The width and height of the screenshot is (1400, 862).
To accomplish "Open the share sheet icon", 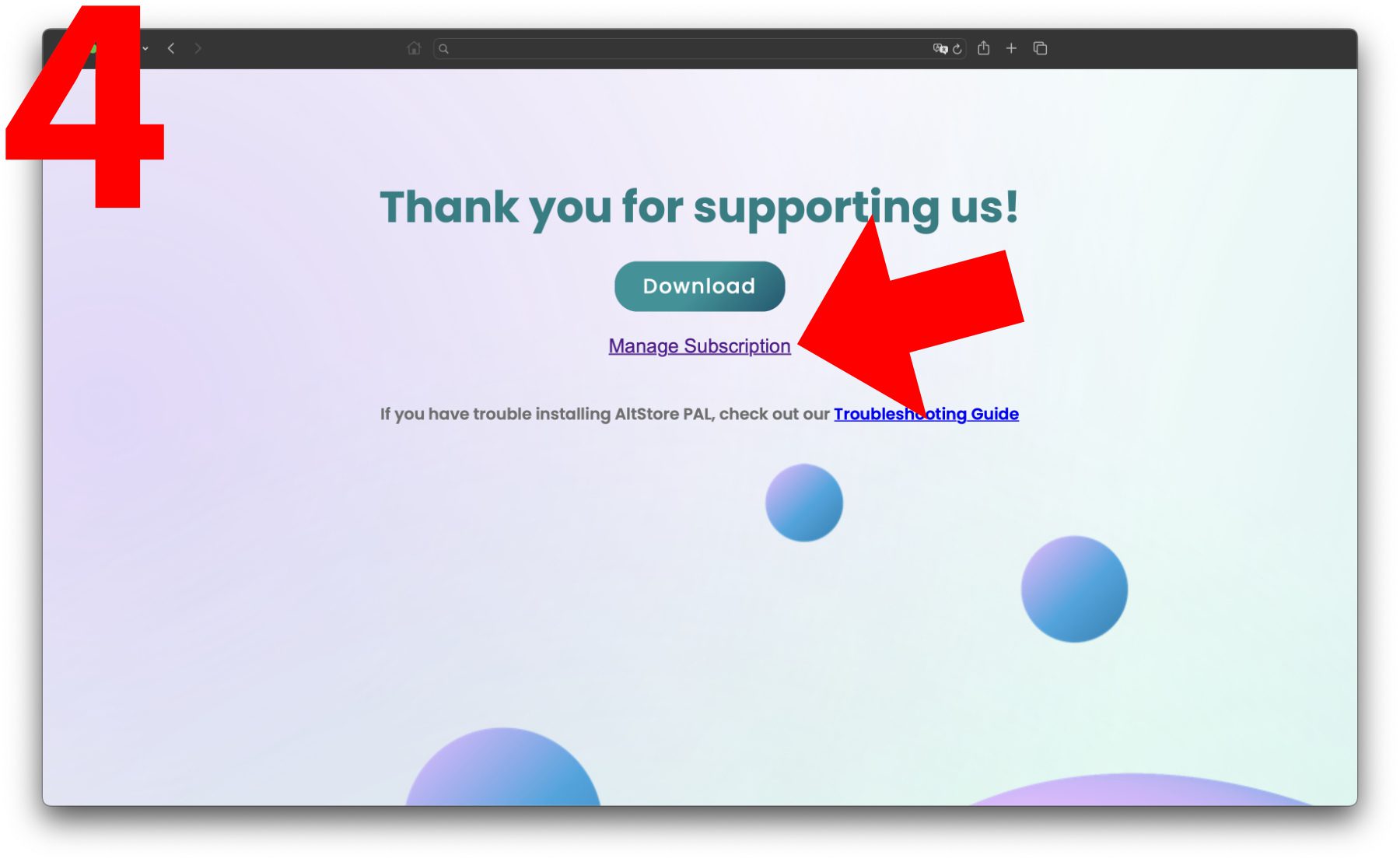I will [984, 48].
